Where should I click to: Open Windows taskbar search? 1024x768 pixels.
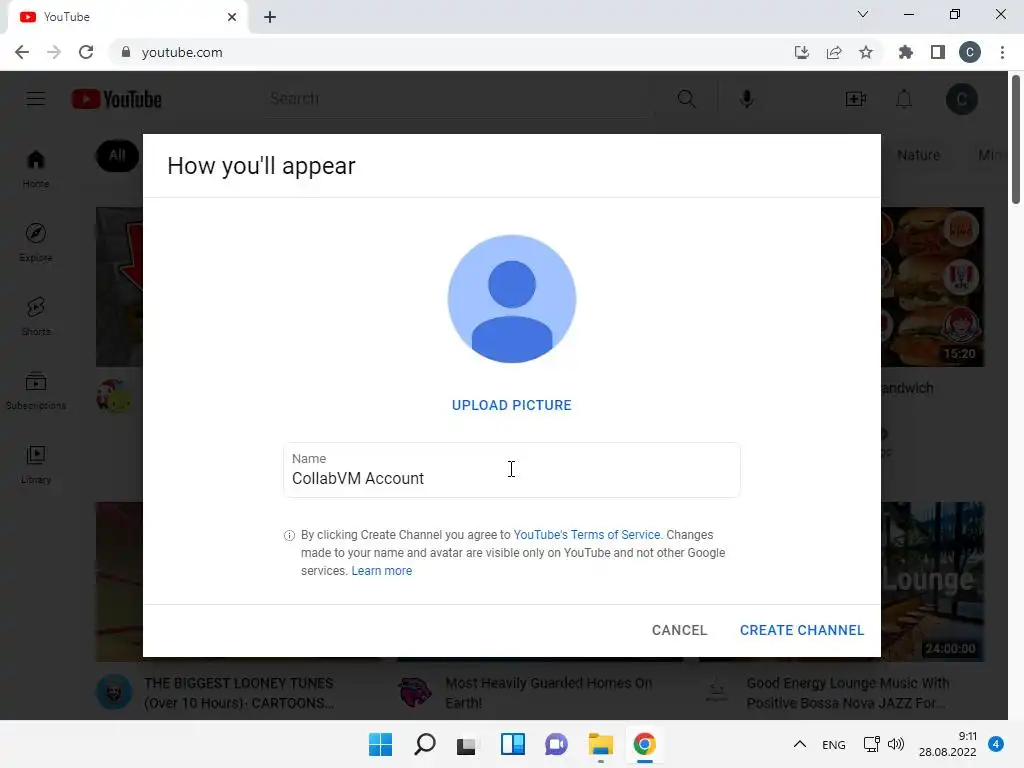pyautogui.click(x=424, y=744)
